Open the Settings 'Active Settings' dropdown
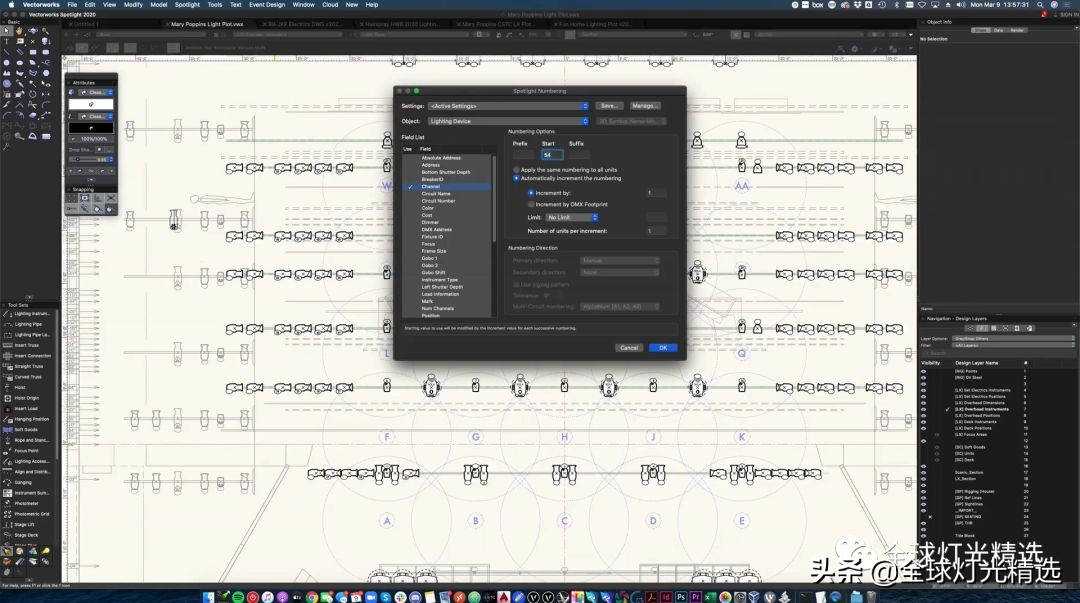The width and height of the screenshot is (1080, 603). (x=508, y=105)
